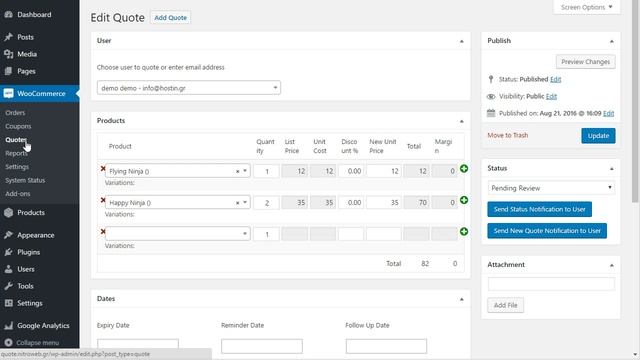The image size is (640, 360).
Task: Edit the visibility setting
Action: coord(551,96)
